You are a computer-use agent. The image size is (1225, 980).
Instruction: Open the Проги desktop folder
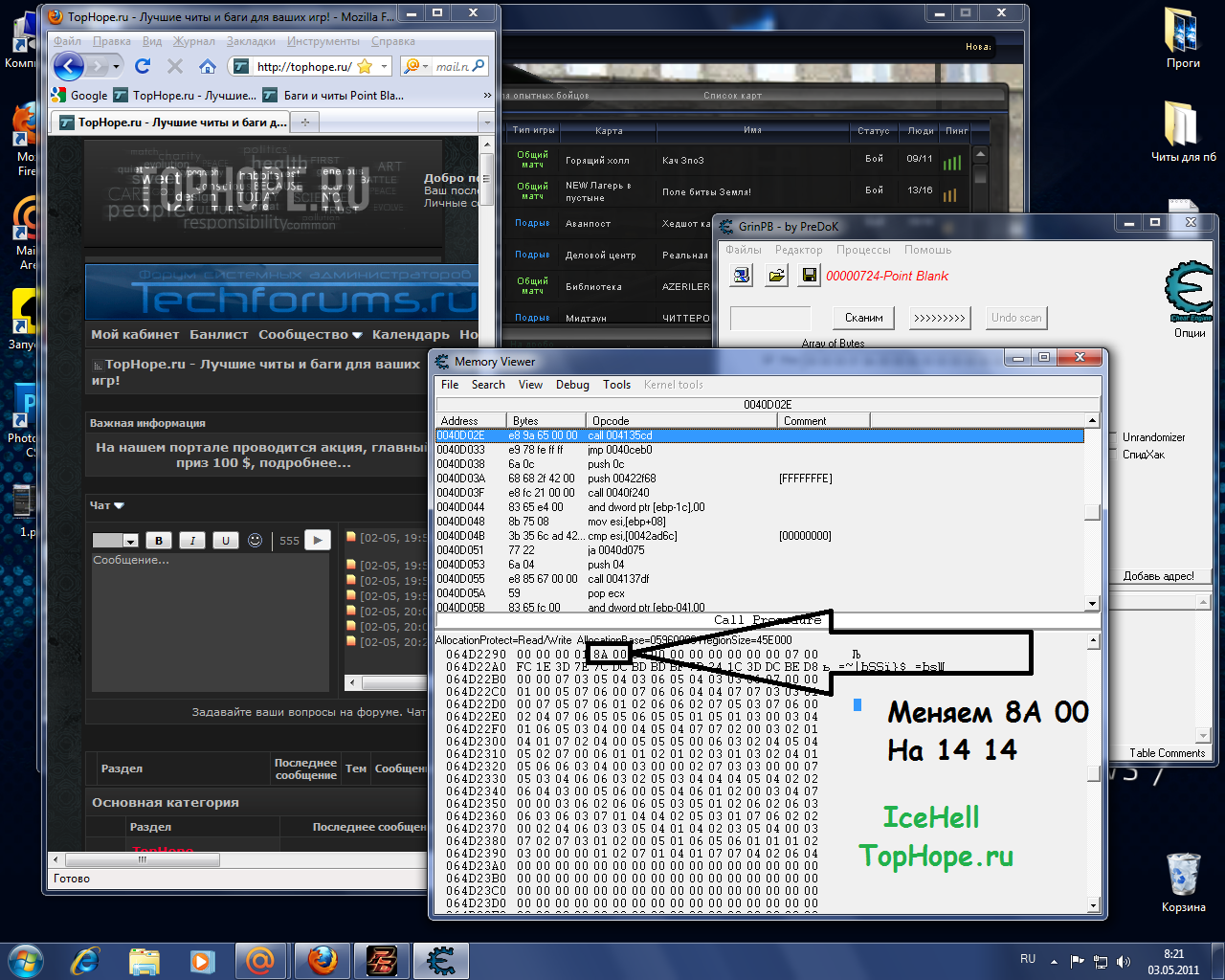(1183, 38)
